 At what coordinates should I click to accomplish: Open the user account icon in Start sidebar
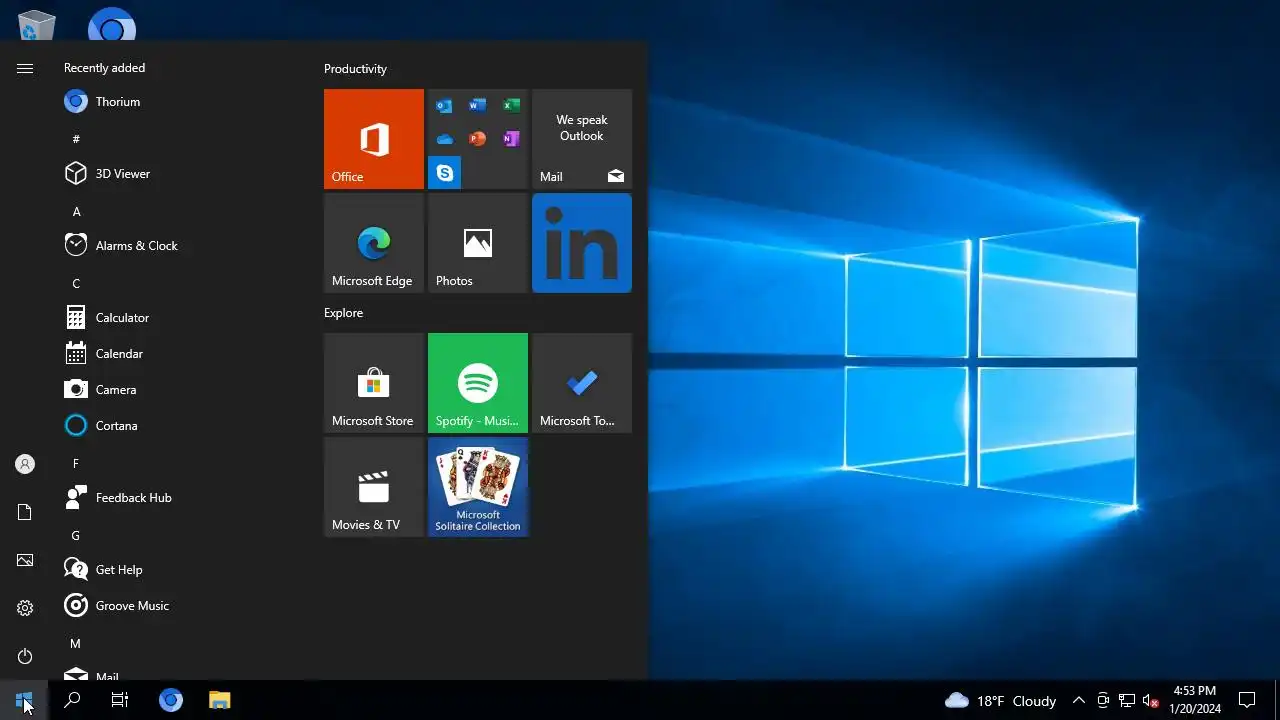pos(25,464)
